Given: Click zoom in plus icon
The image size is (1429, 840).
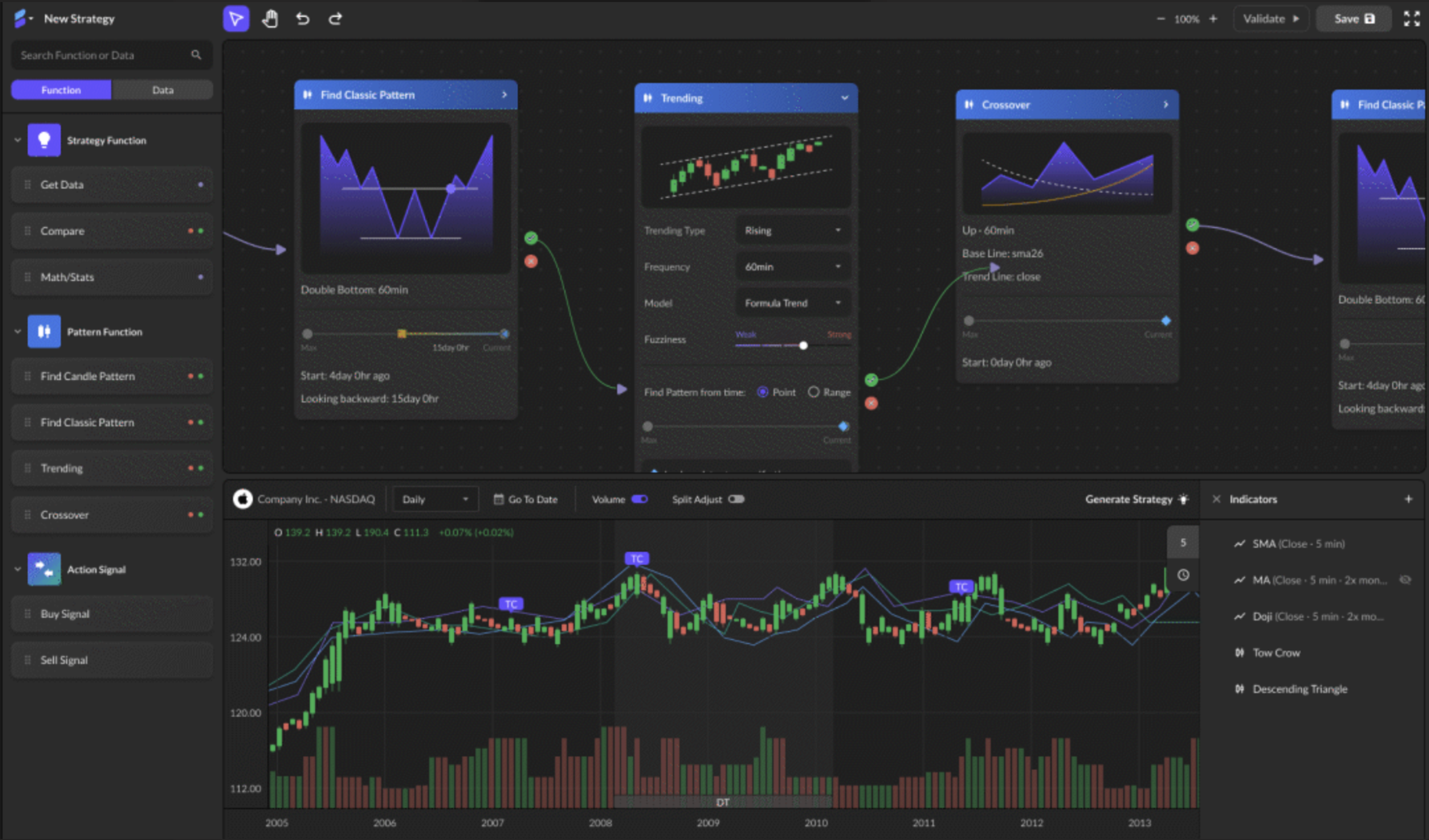Looking at the screenshot, I should tap(1213, 19).
